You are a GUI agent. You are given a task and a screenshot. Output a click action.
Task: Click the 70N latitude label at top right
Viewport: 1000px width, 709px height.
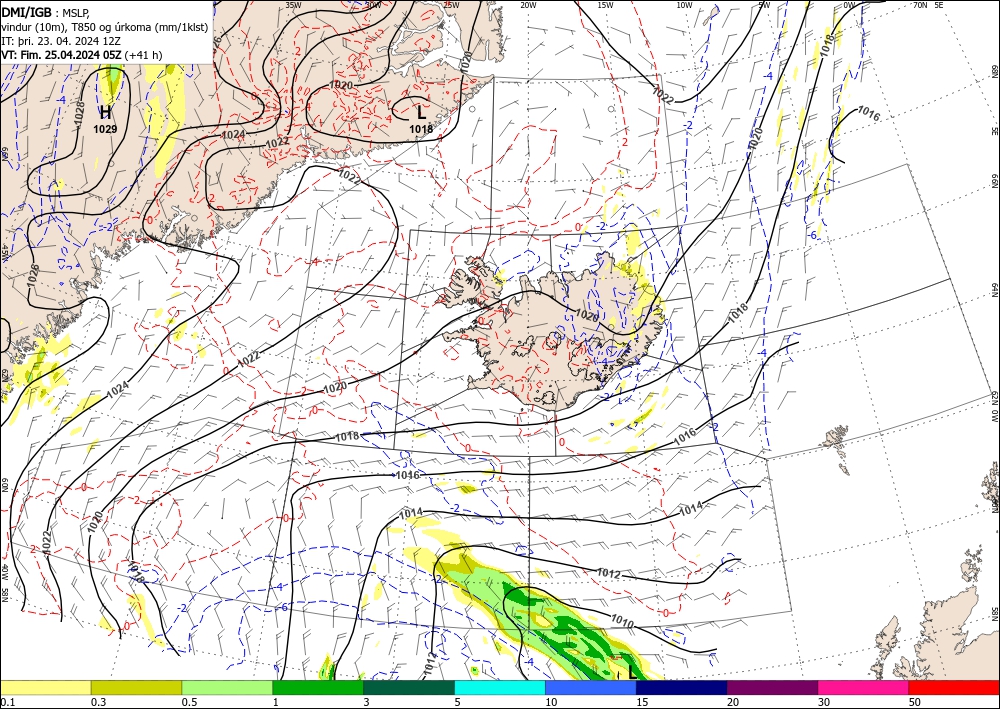pyautogui.click(x=920, y=5)
